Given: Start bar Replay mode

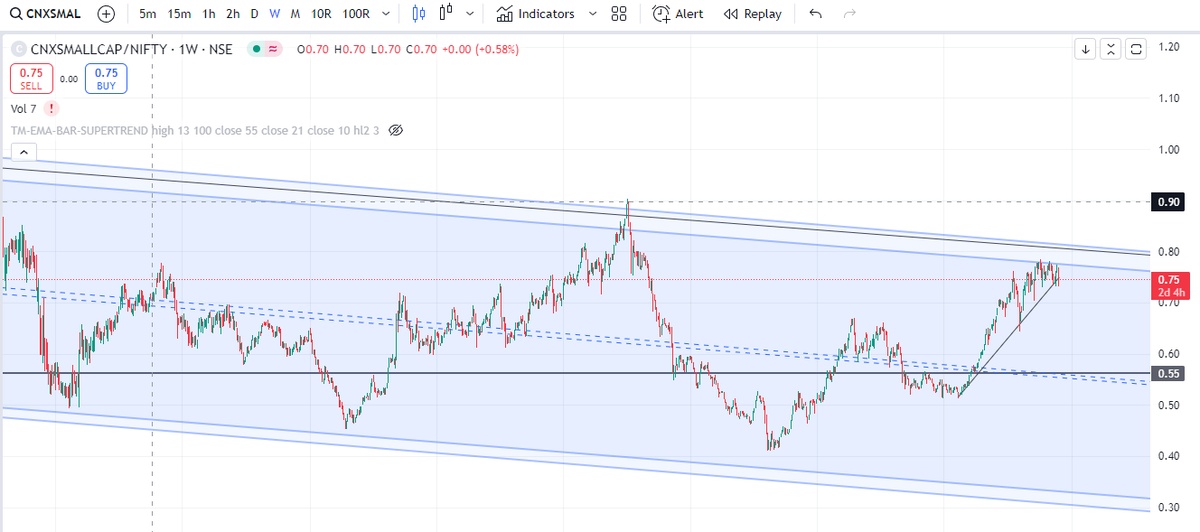Looking at the screenshot, I should pyautogui.click(x=752, y=14).
